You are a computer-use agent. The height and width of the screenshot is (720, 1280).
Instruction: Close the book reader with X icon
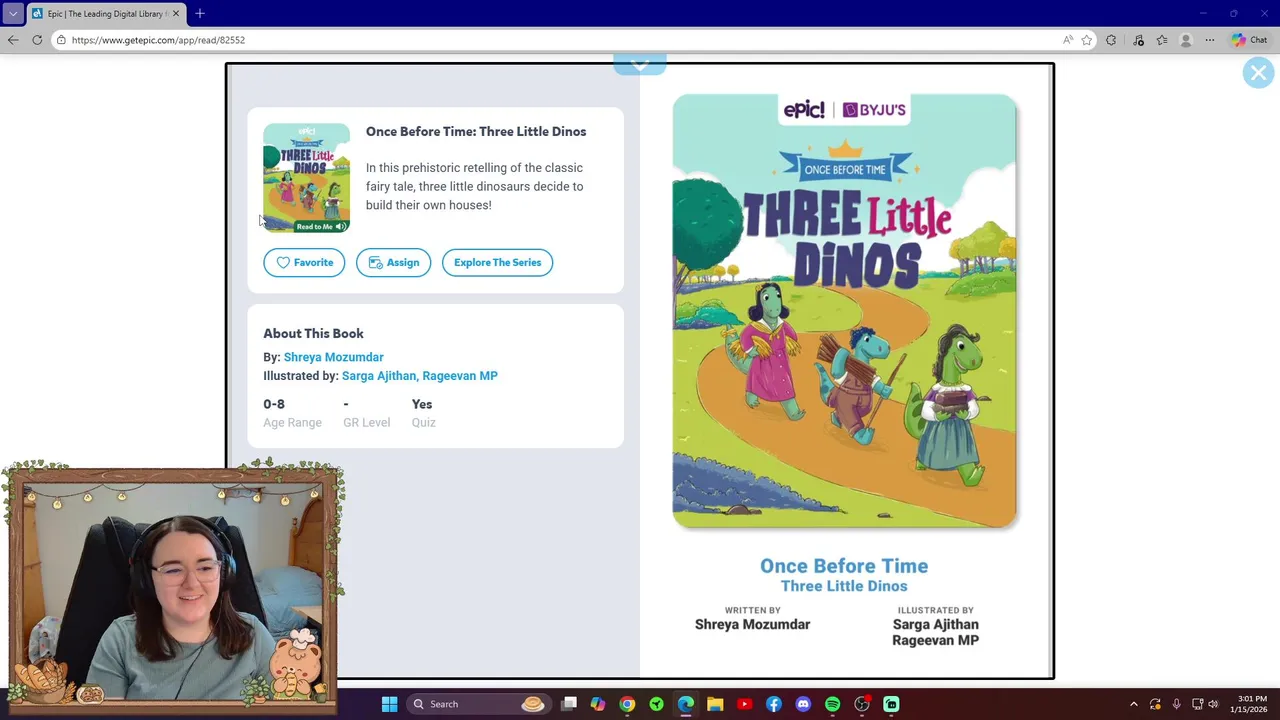pyautogui.click(x=1258, y=73)
